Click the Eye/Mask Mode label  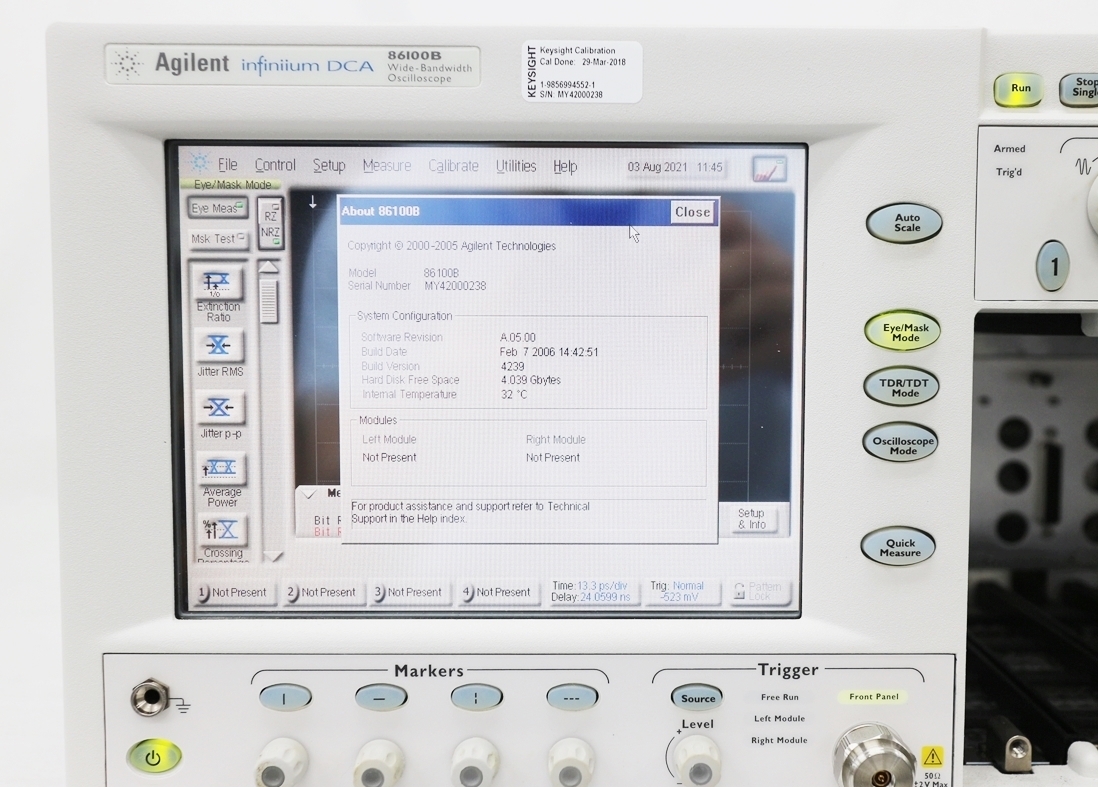232,185
